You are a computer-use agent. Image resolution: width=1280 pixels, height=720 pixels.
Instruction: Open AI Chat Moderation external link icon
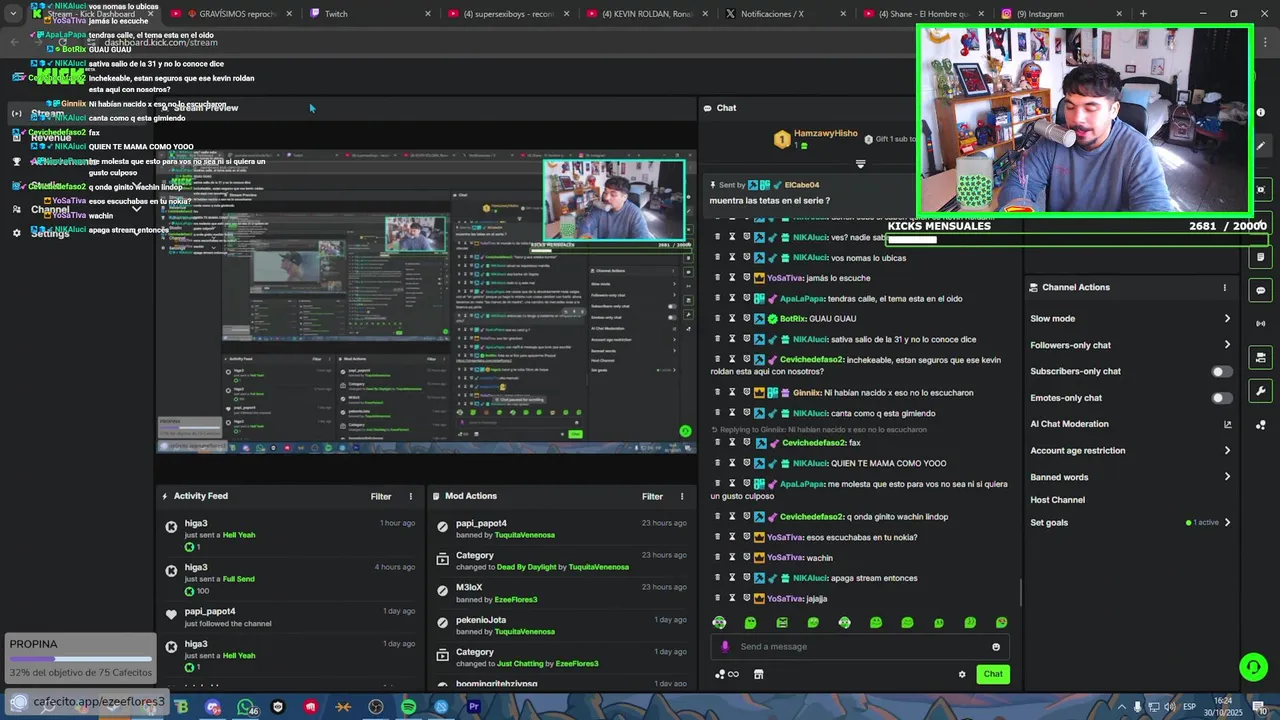coord(1227,424)
